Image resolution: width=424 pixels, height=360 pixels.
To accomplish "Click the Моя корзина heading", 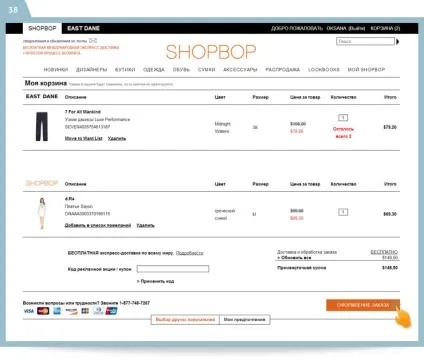I will (x=46, y=83).
